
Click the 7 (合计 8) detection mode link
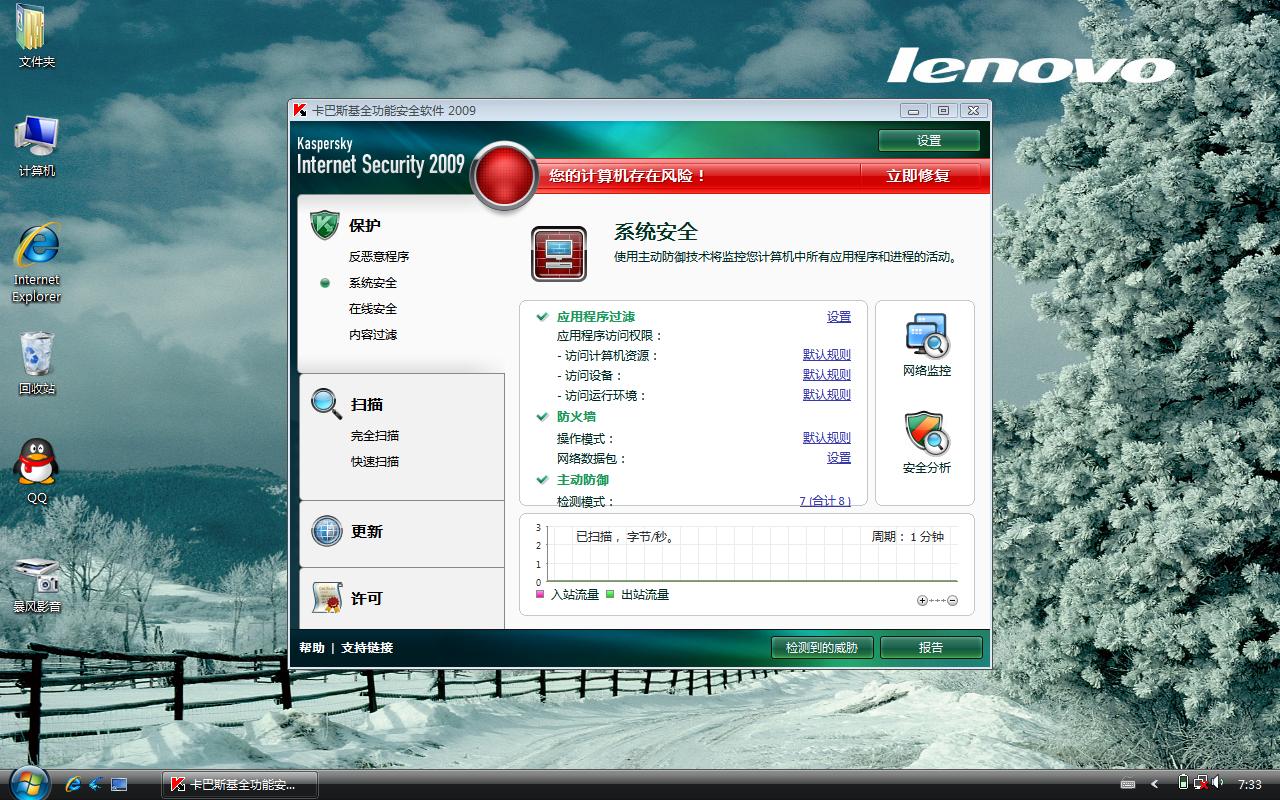[x=825, y=501]
